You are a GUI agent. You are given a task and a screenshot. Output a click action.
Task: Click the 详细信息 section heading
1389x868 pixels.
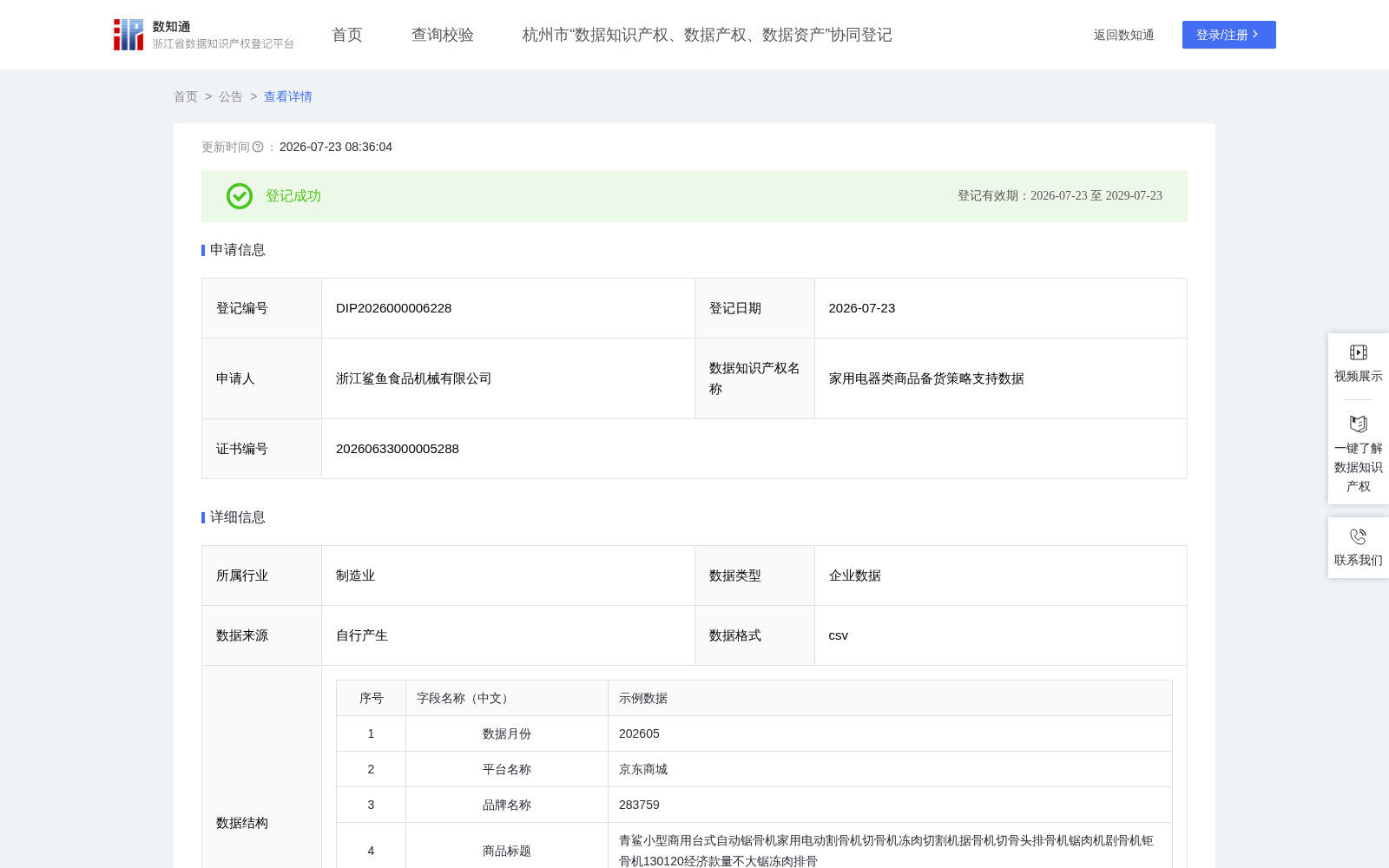pos(238,517)
